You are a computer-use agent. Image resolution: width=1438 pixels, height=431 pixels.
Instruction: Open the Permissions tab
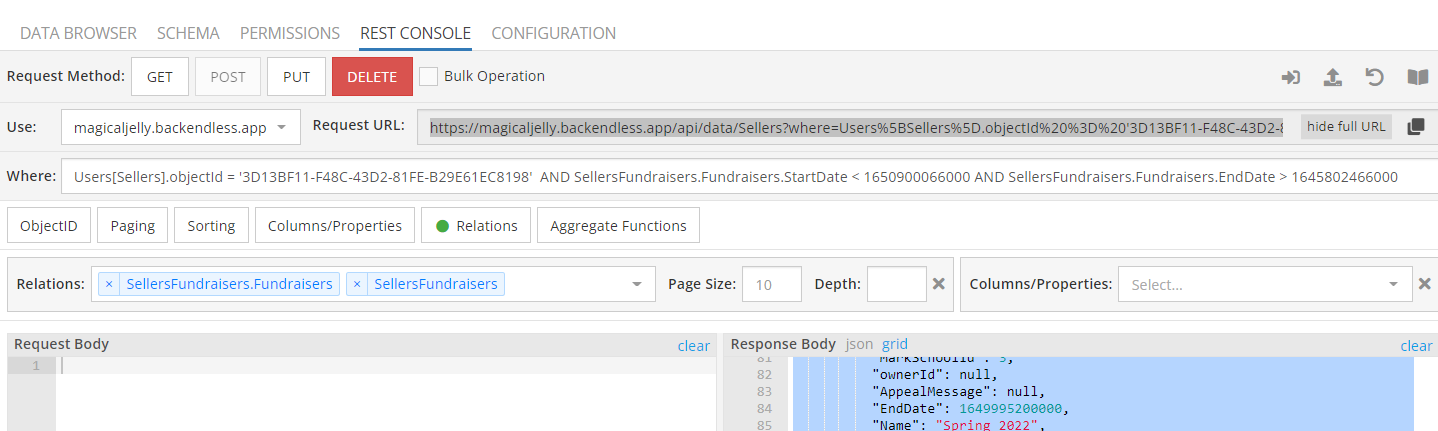click(290, 33)
